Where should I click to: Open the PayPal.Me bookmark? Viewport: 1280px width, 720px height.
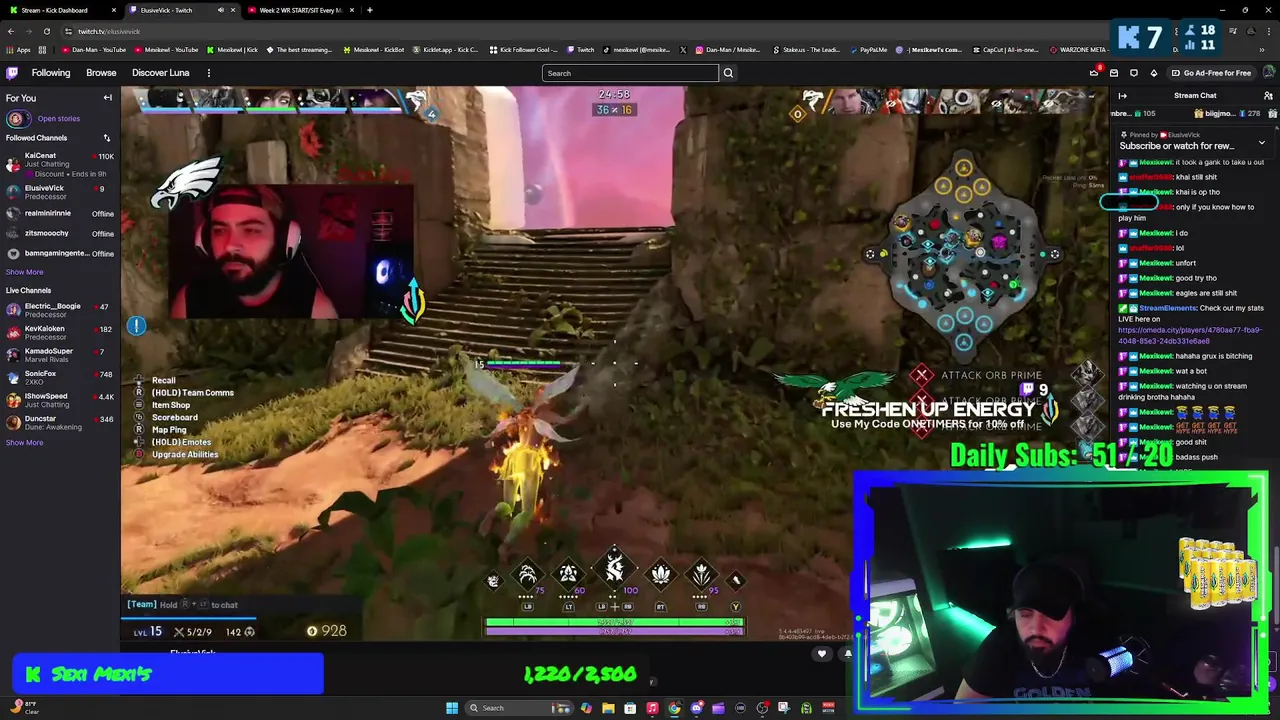pyautogui.click(x=867, y=50)
